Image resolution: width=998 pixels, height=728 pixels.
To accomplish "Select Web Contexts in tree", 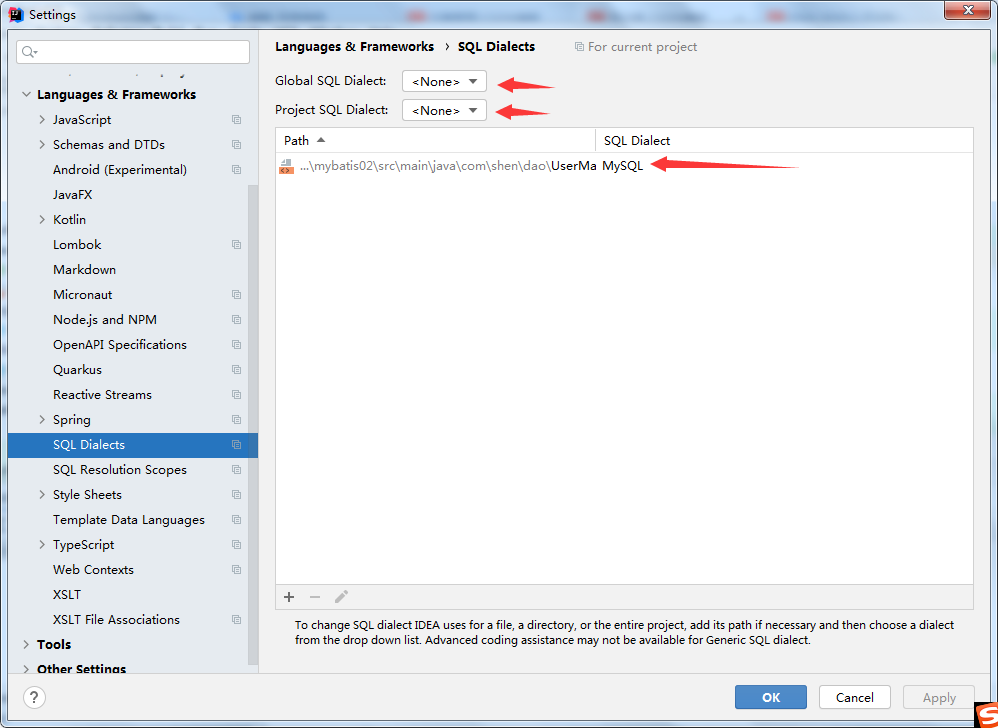I will (94, 570).
